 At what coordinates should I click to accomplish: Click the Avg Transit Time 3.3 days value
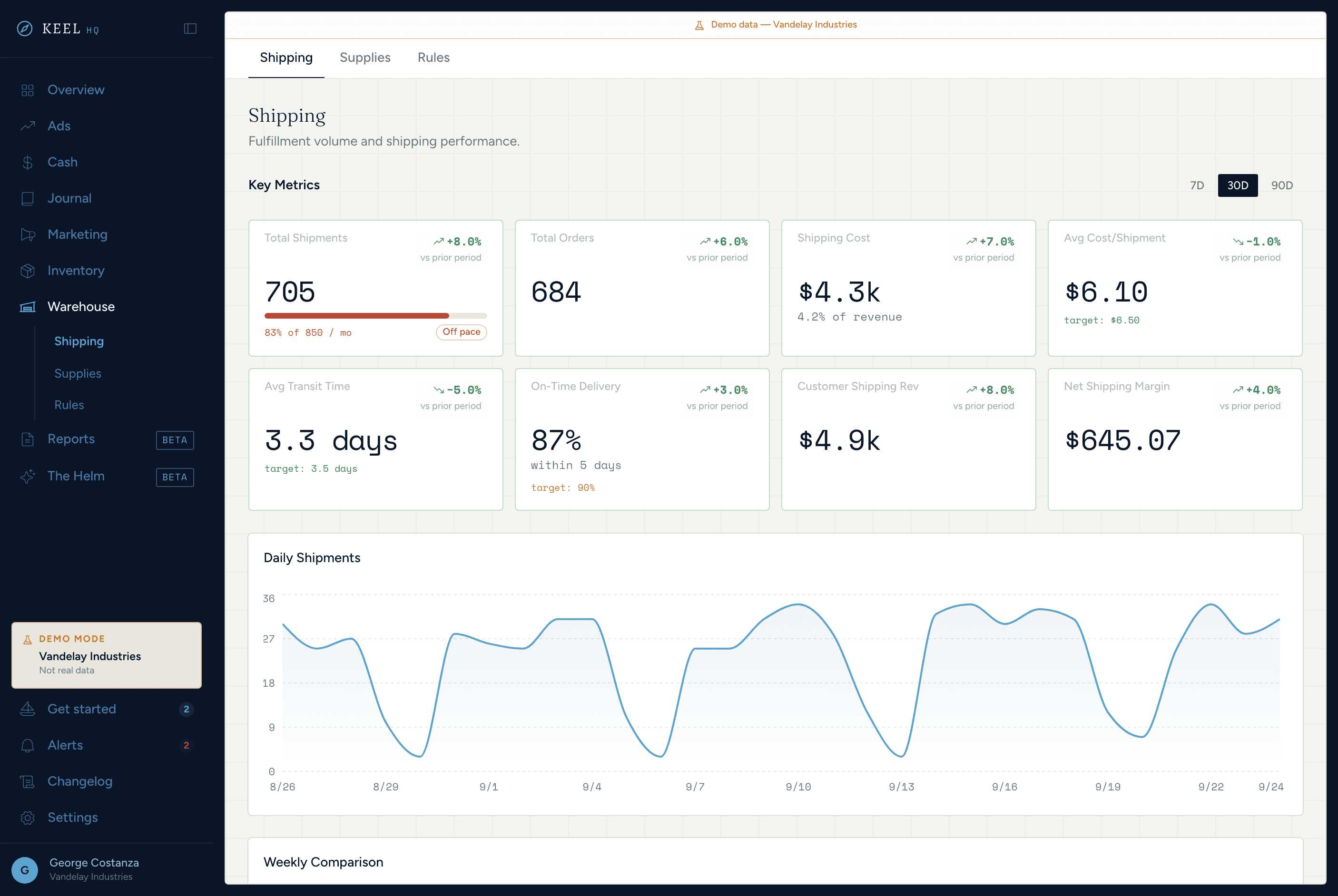pyautogui.click(x=331, y=440)
